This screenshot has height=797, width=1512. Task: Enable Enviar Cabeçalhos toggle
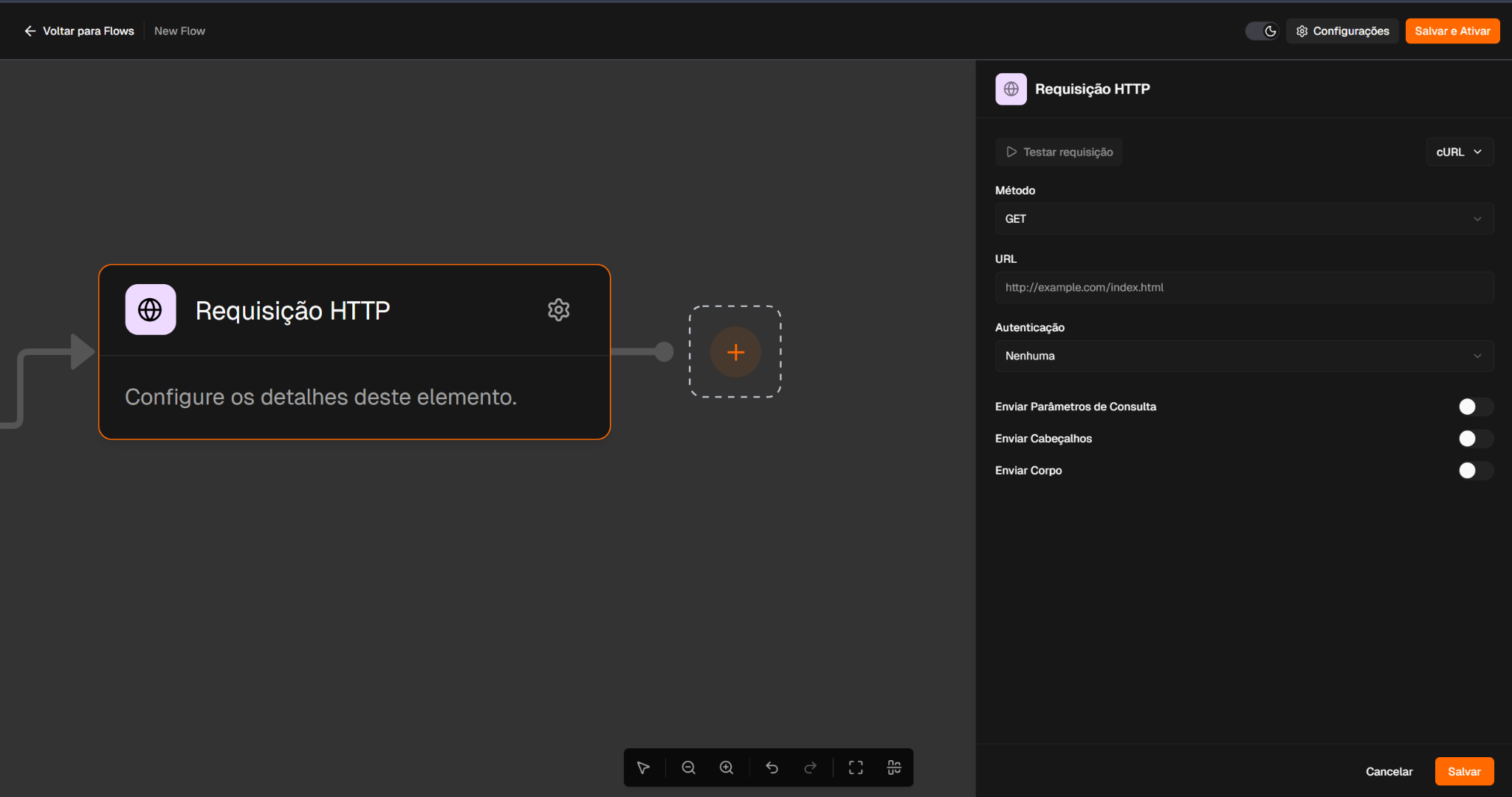1476,438
